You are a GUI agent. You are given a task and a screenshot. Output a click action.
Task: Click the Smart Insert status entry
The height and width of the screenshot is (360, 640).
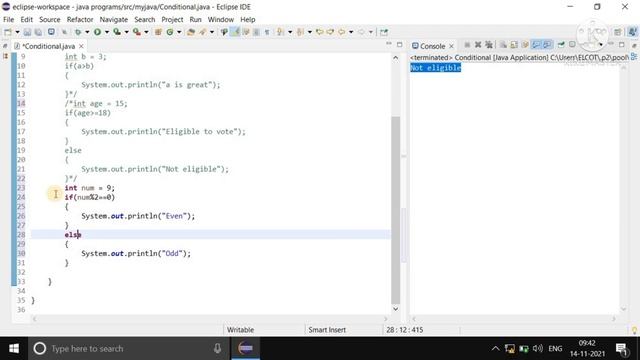pos(327,330)
